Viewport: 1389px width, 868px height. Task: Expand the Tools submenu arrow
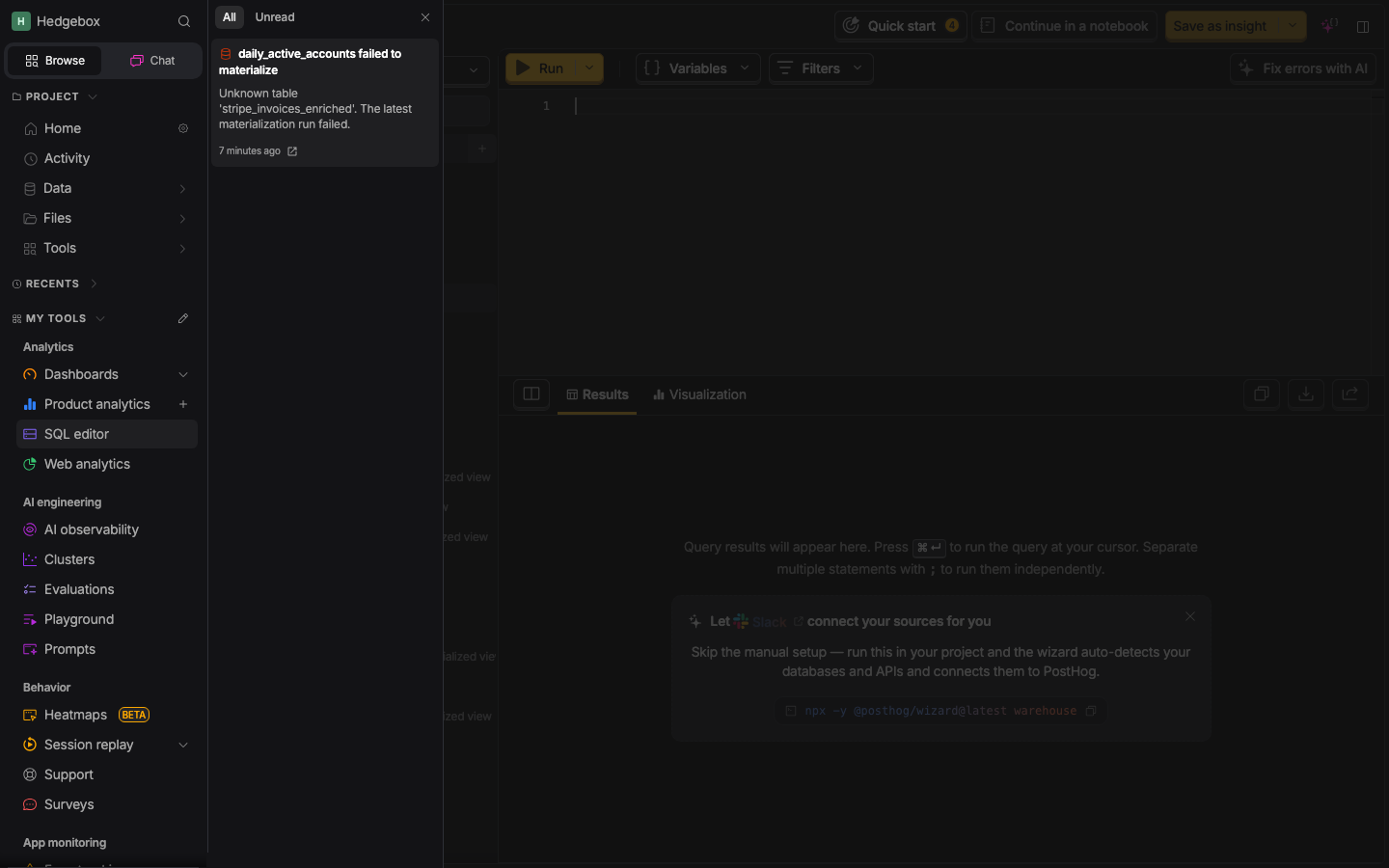coord(183,249)
